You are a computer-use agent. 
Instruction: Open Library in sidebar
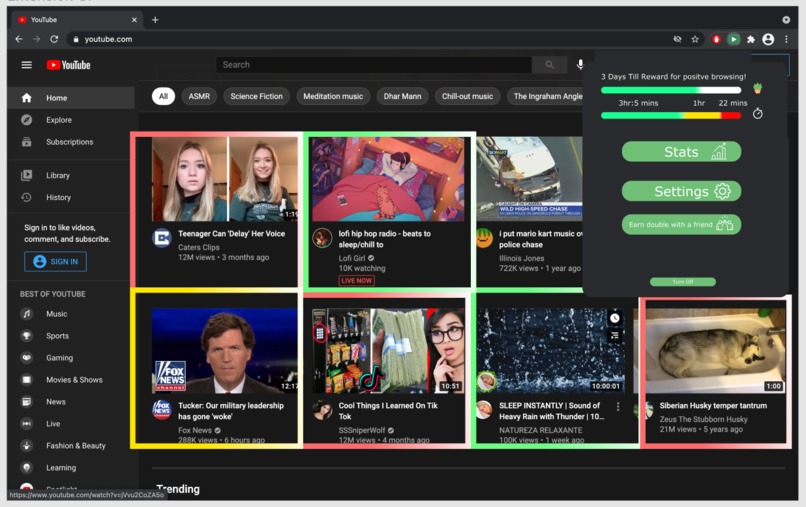point(71,175)
